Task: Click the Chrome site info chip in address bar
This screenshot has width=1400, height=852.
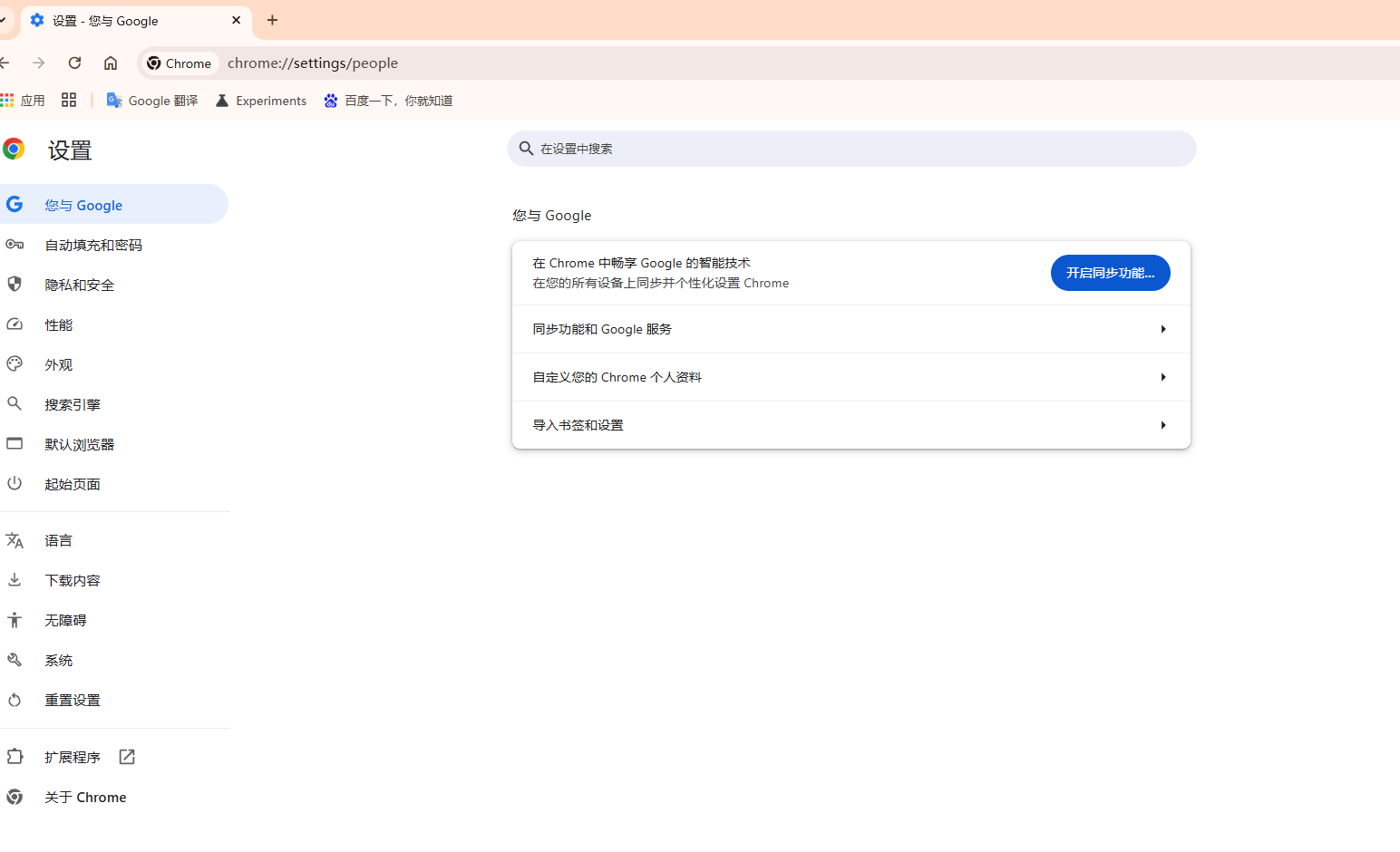Action: [180, 63]
